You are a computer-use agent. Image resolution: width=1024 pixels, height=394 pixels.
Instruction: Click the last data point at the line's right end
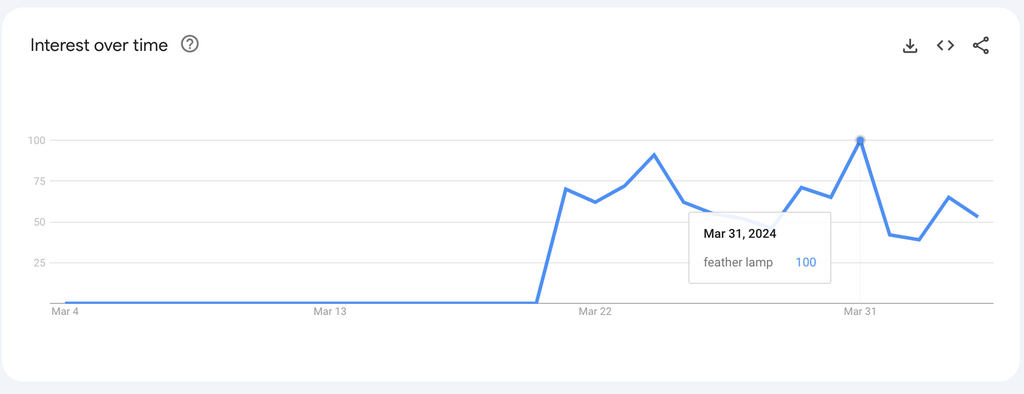click(978, 216)
